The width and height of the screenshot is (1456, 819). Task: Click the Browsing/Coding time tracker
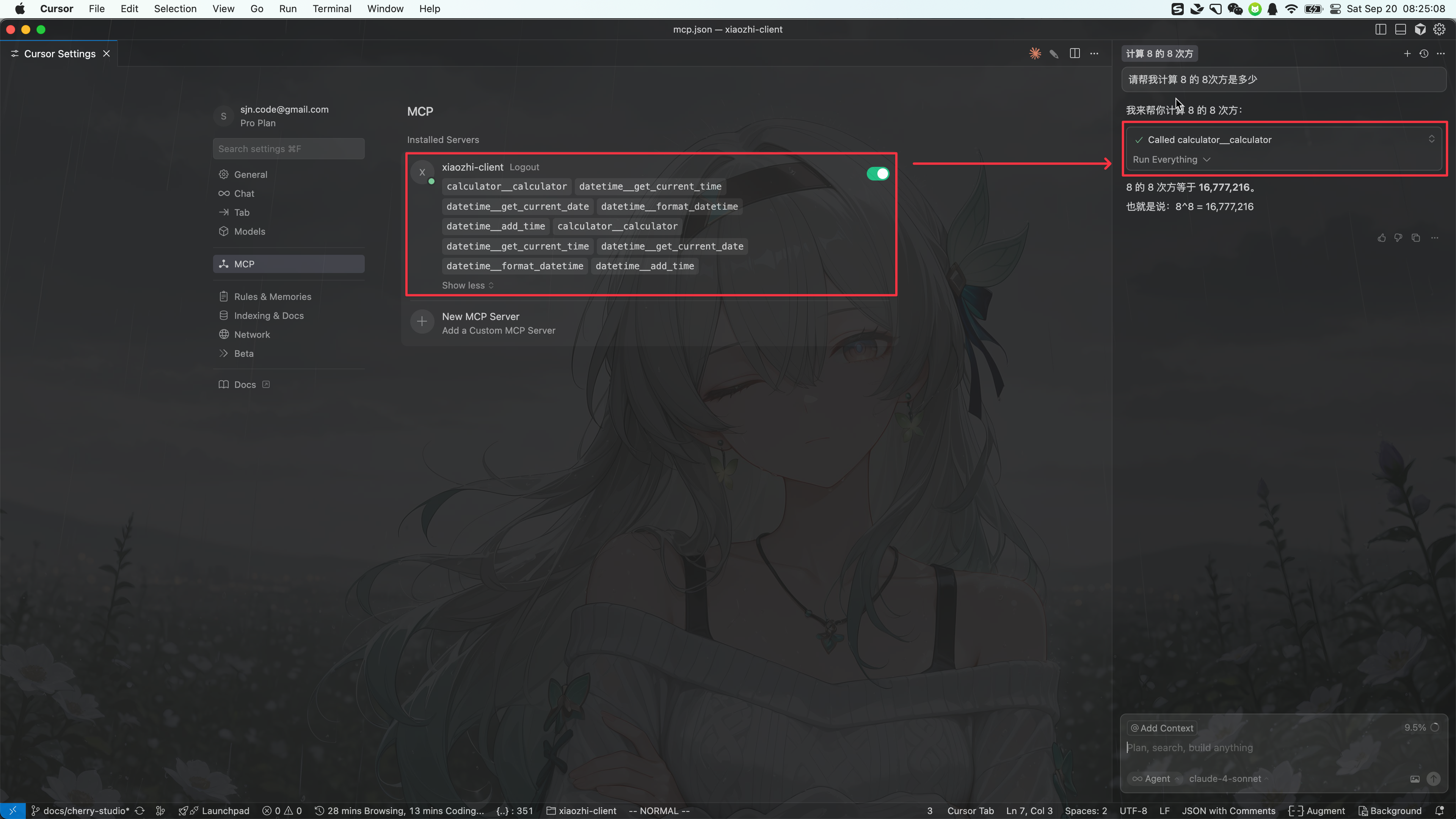point(400,811)
